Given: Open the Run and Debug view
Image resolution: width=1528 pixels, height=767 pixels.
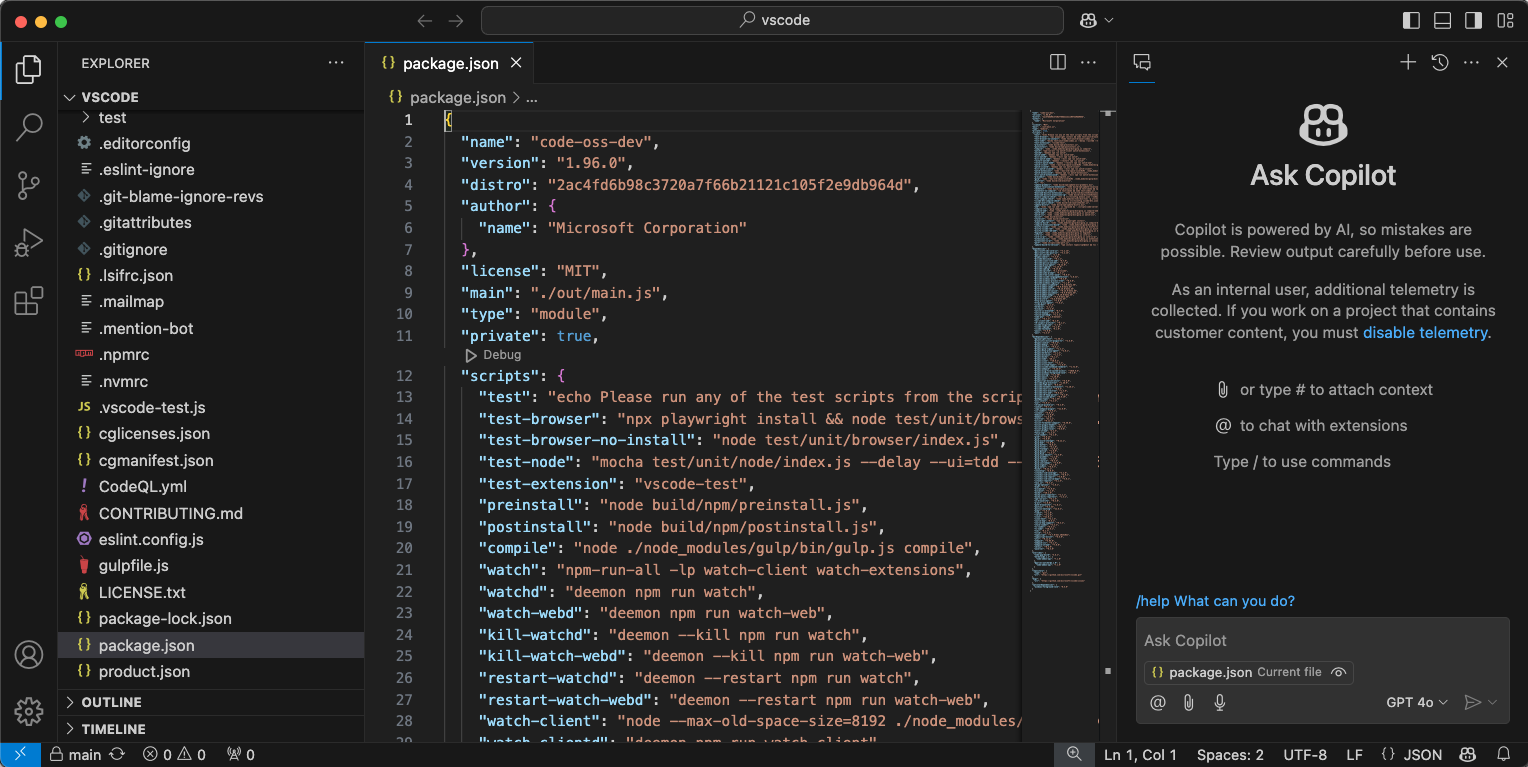Looking at the screenshot, I should [29, 242].
